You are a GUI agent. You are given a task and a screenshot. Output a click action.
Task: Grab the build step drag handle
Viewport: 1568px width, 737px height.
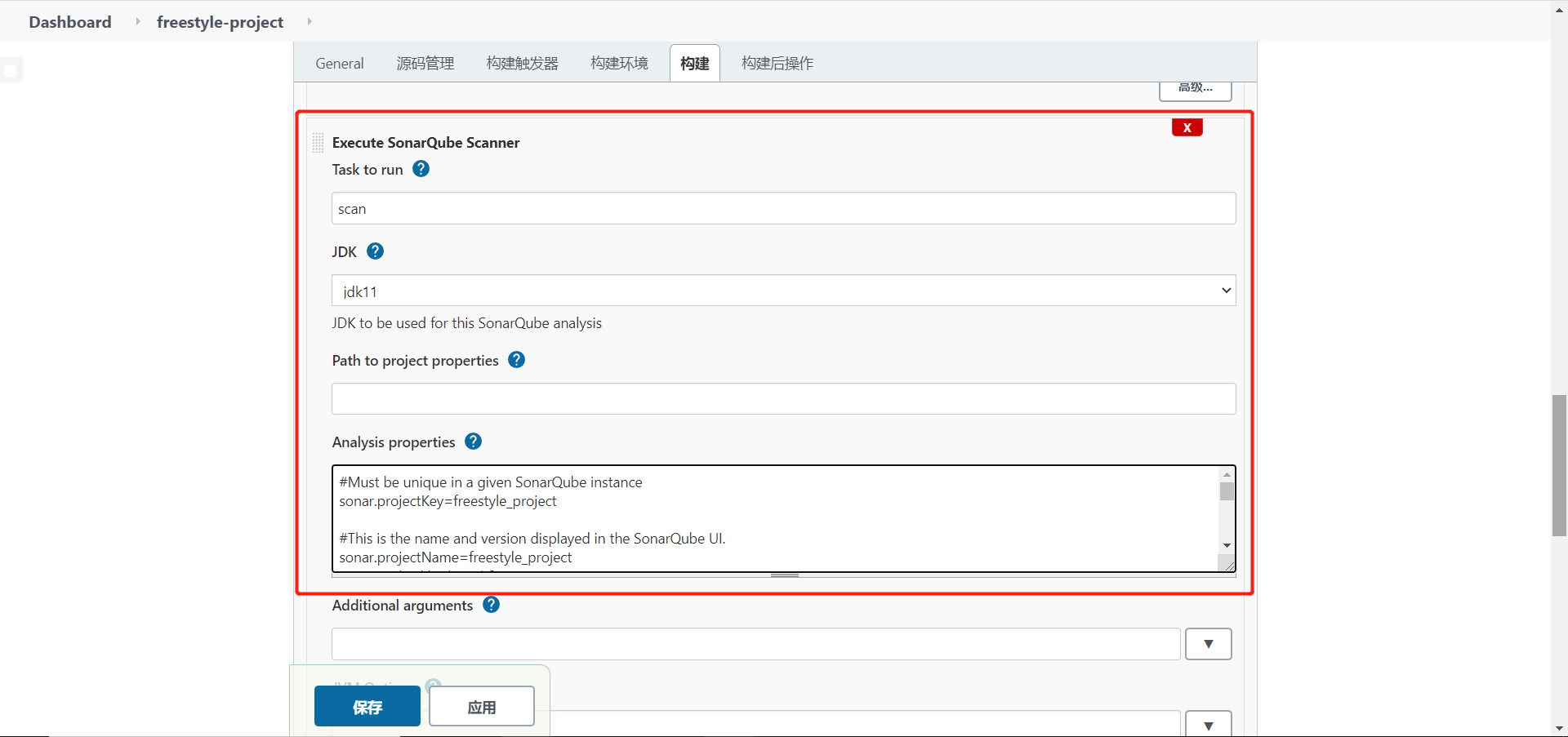point(318,143)
